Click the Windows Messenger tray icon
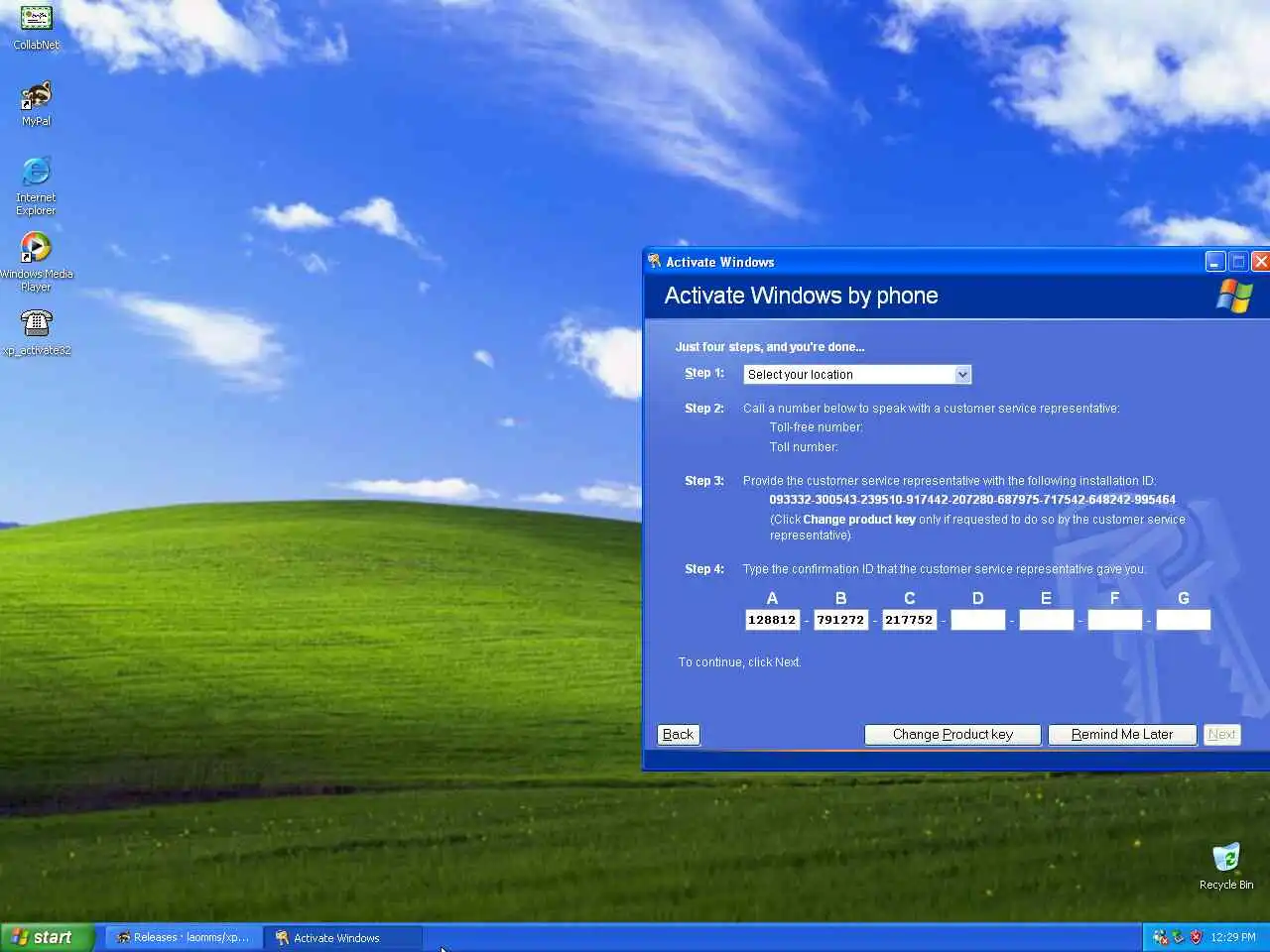 pyautogui.click(x=1160, y=937)
